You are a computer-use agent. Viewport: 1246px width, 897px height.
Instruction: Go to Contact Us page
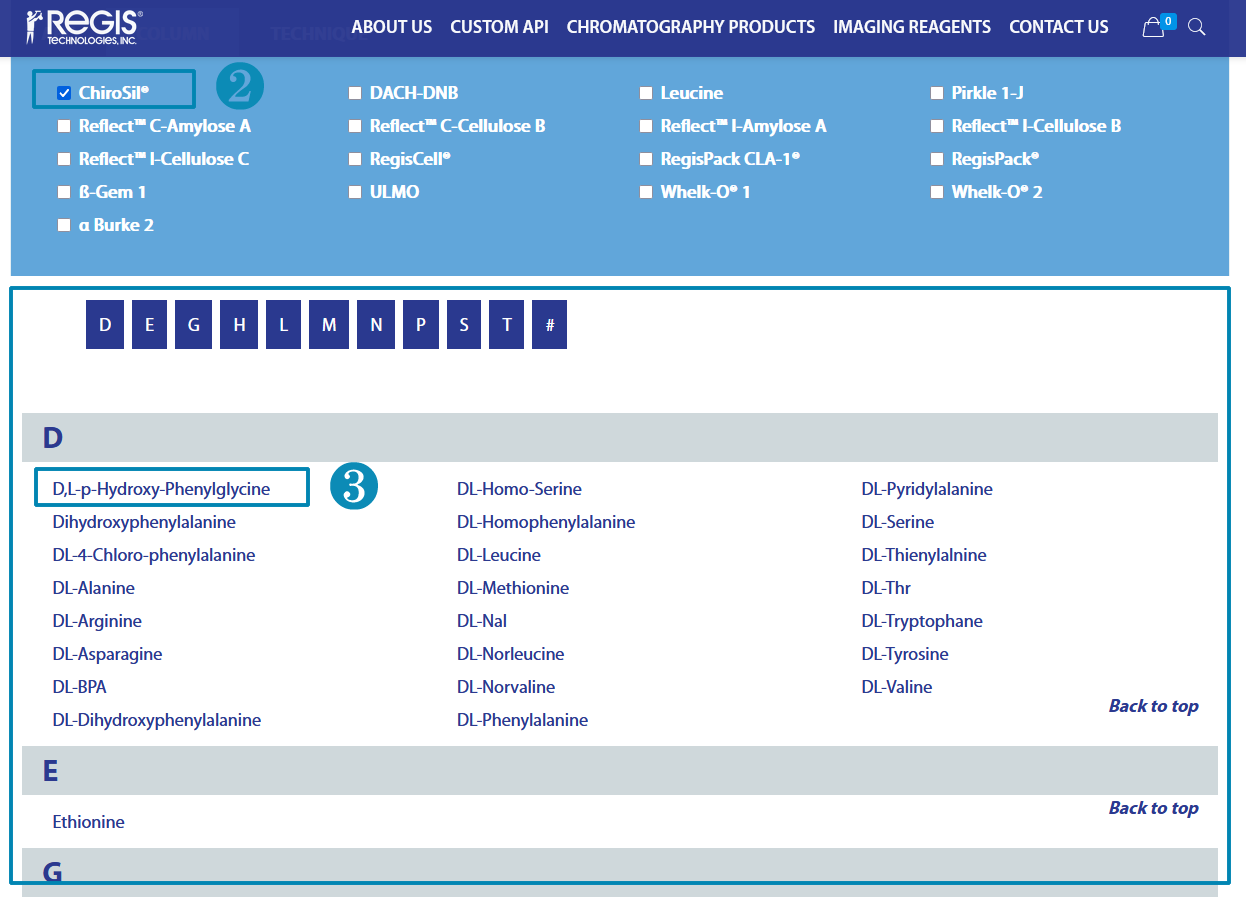[x=1059, y=27]
